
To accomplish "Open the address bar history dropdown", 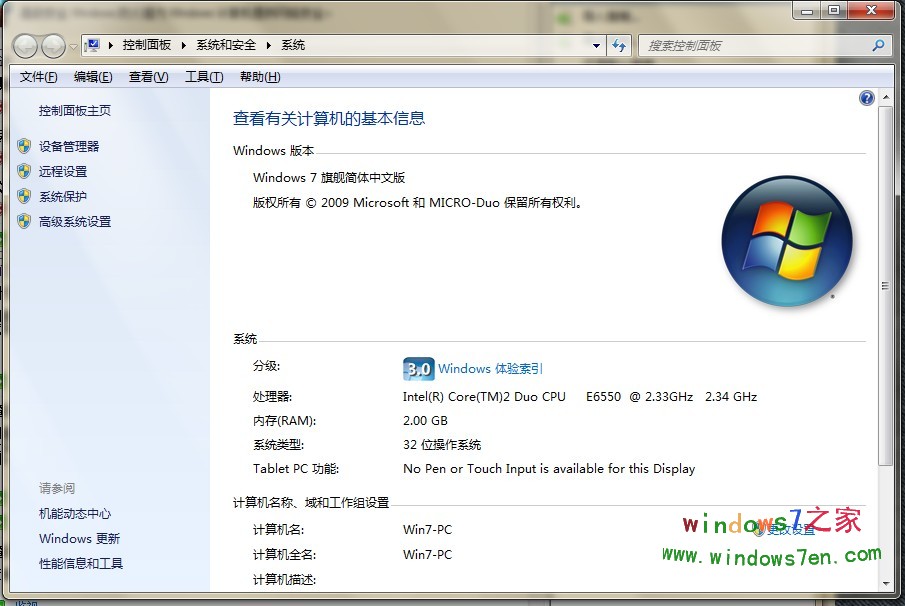I will 596,46.
